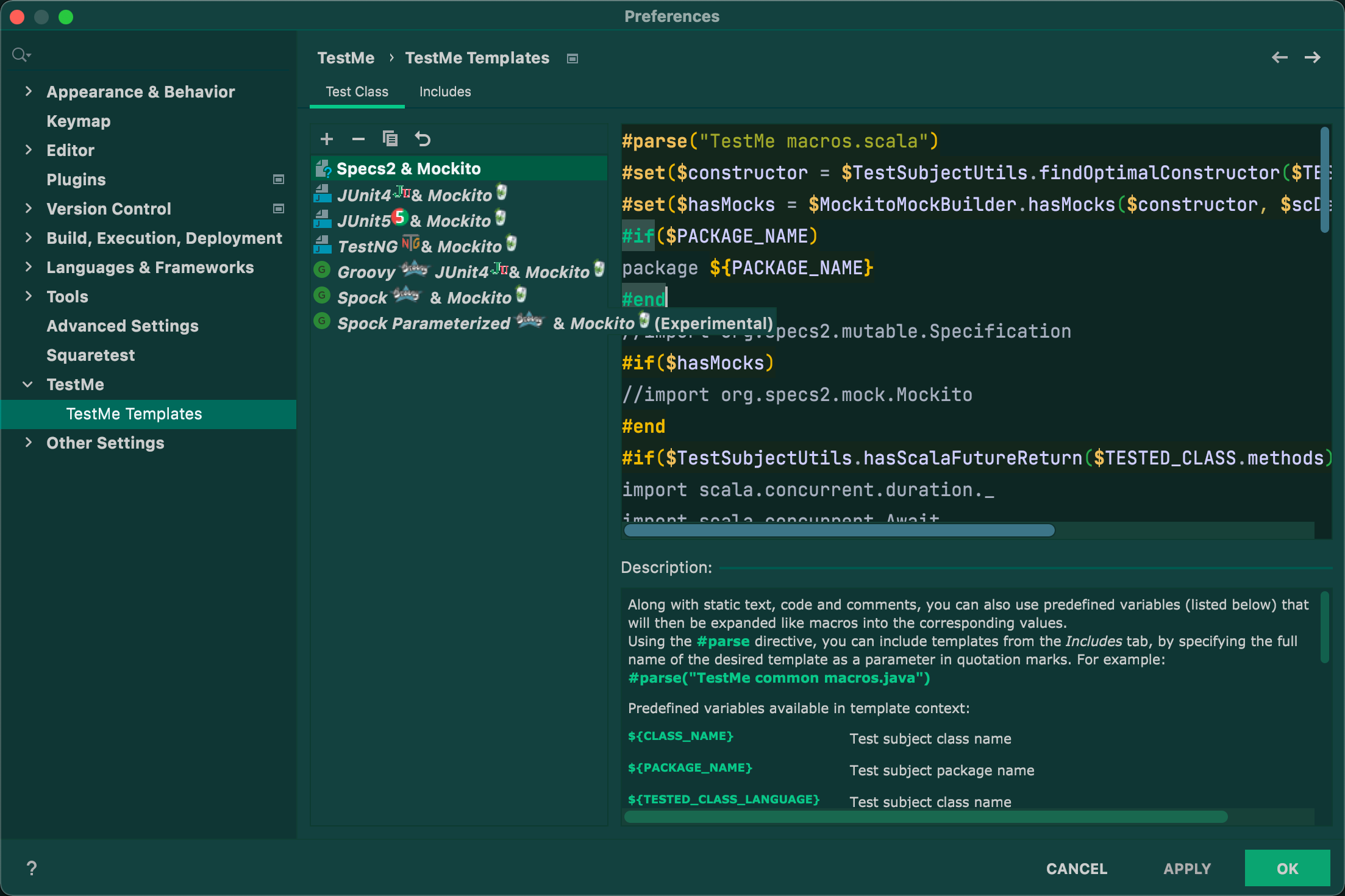Open the Keymap settings page
Image resolution: width=1345 pixels, height=896 pixels.
[x=79, y=121]
